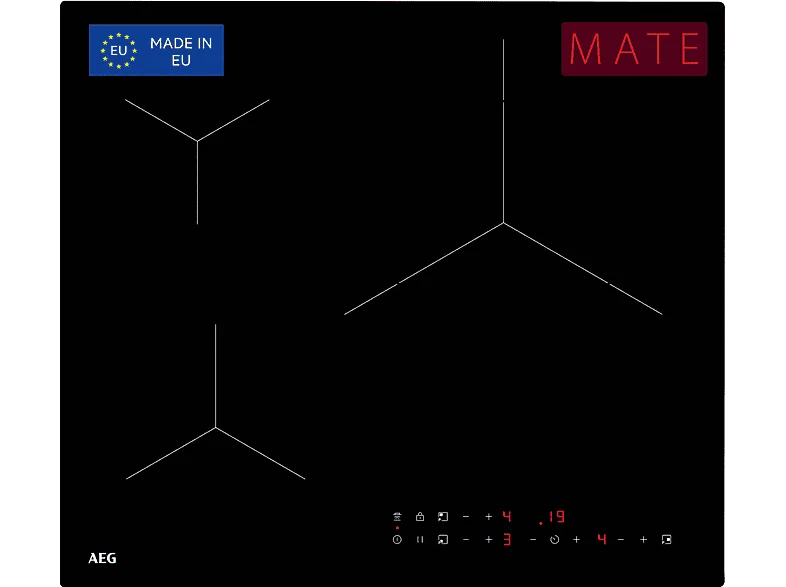
Task: Tap plus for the upper-row zone showing 4
Action: [x=489, y=516]
